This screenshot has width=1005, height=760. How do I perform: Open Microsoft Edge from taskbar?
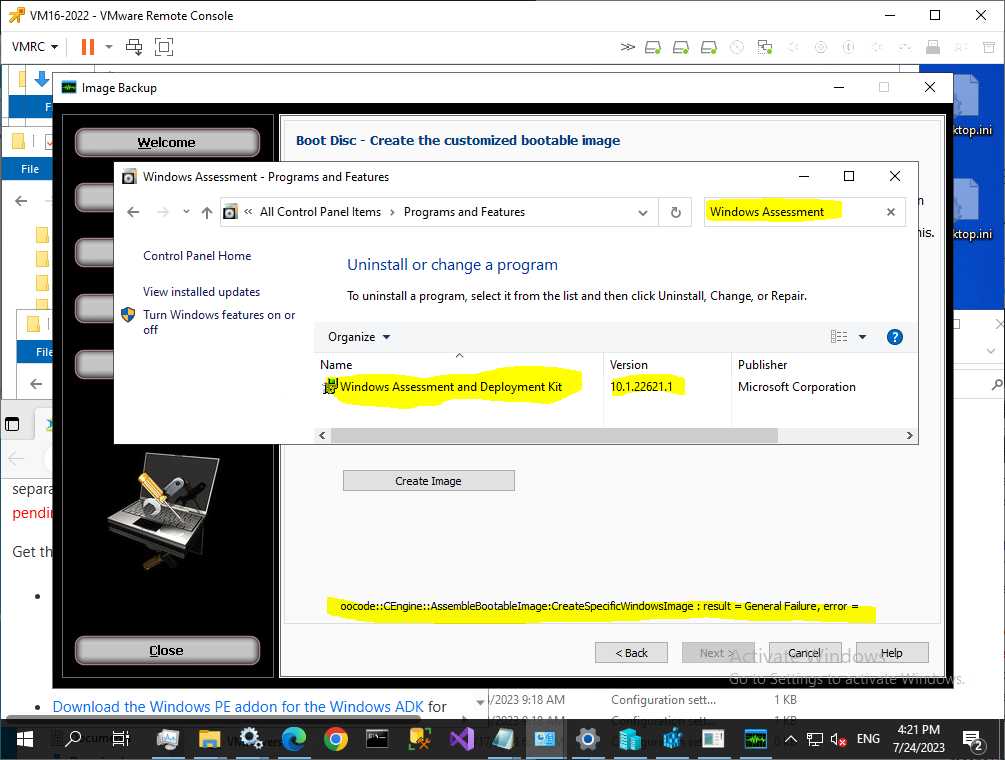294,739
